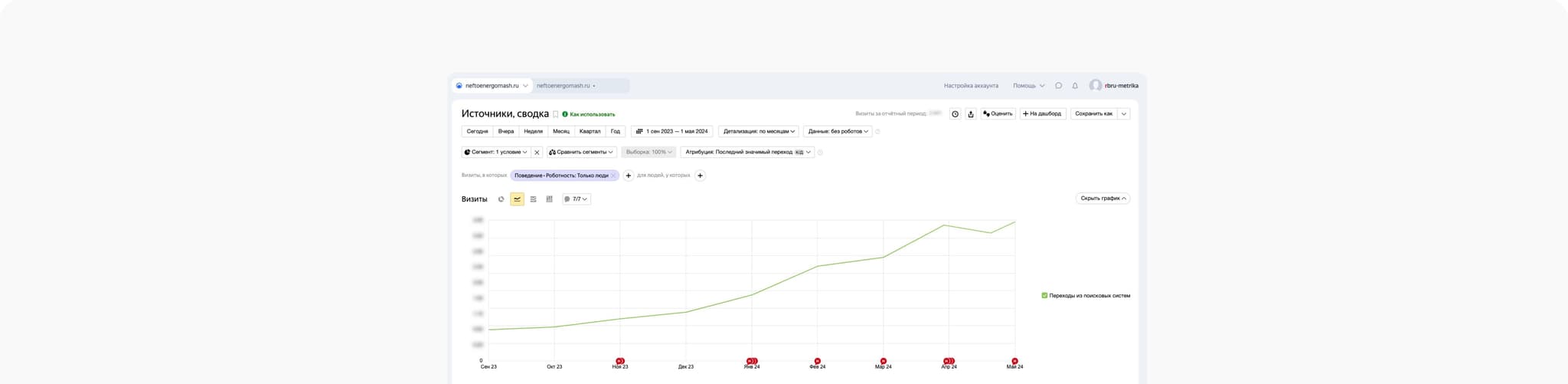1568x384 pixels.
Task: Bookmark the Источники, сводка report
Action: coord(556,114)
